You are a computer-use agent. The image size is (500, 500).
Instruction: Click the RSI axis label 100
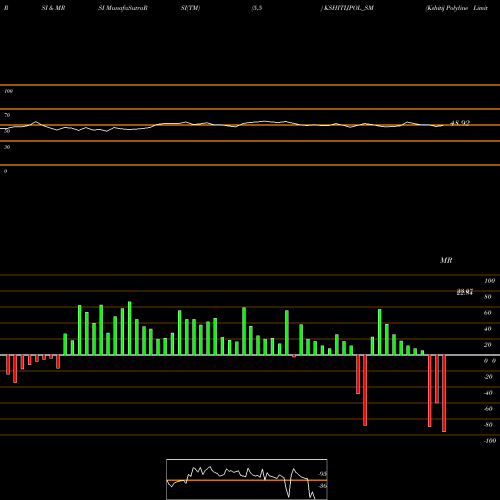click(x=8, y=91)
